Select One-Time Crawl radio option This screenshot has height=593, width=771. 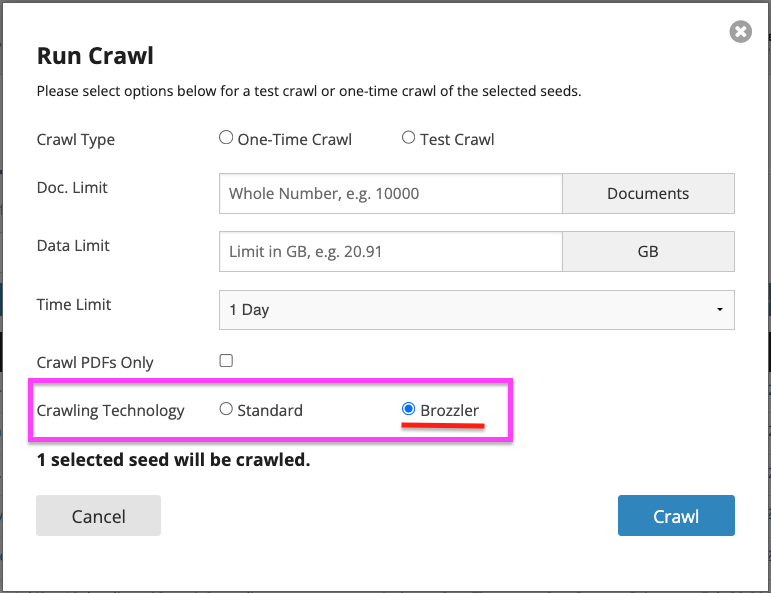pyautogui.click(x=226, y=138)
